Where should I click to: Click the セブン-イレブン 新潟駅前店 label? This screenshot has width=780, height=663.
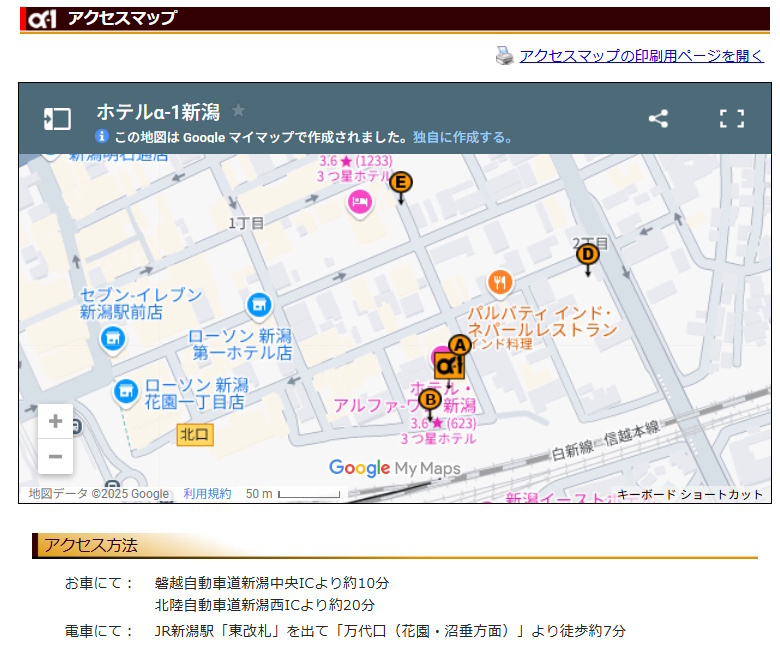click(x=141, y=303)
